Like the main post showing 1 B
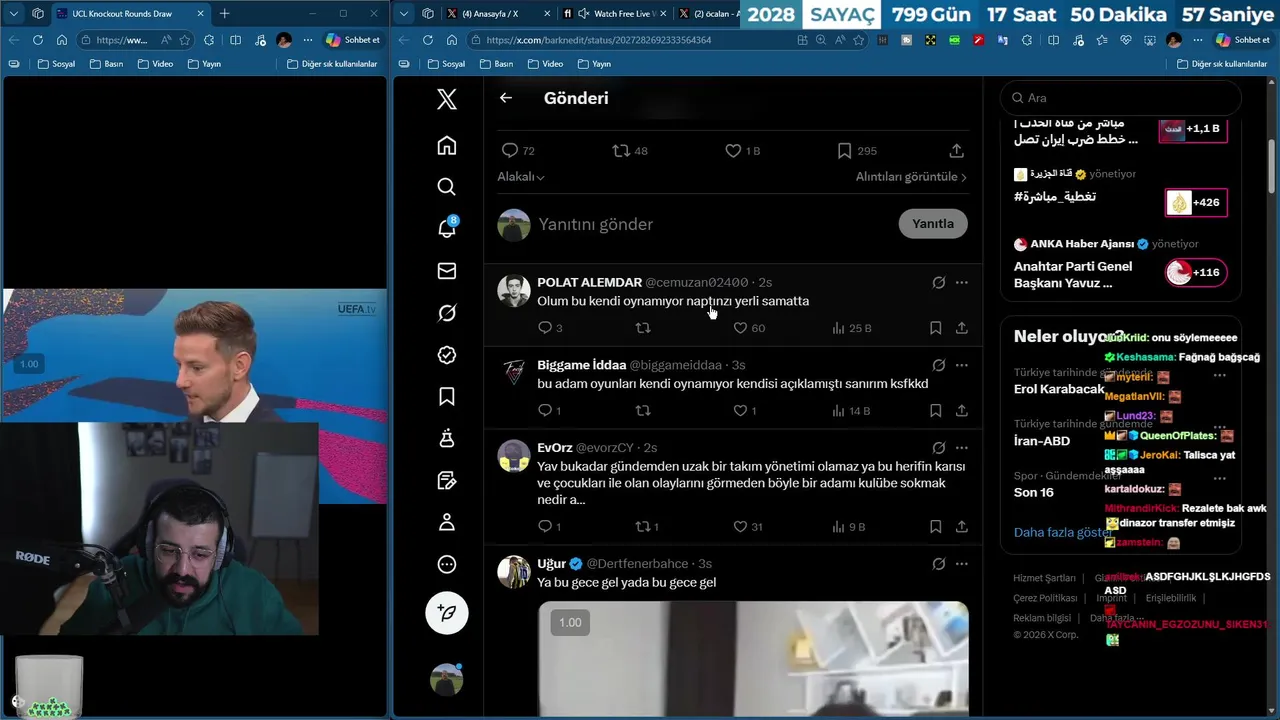Screen dimensions: 1280x720 (733, 150)
